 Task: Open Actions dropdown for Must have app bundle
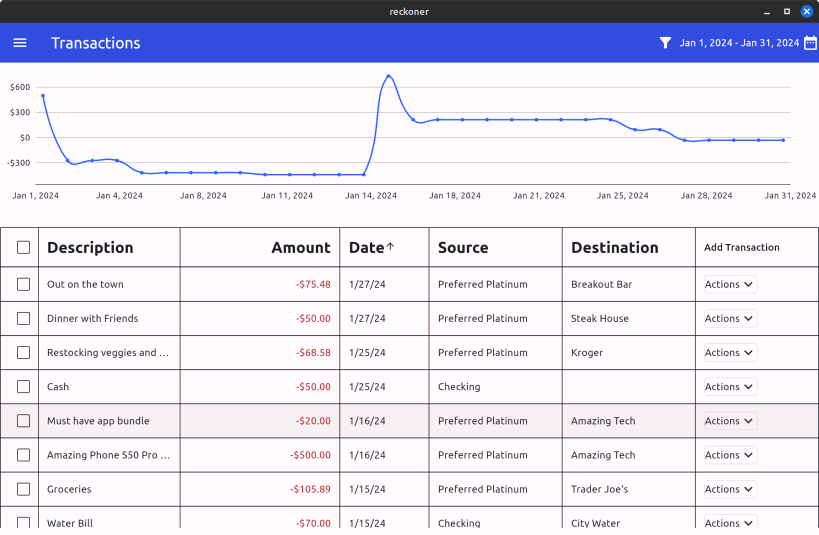[x=730, y=421]
